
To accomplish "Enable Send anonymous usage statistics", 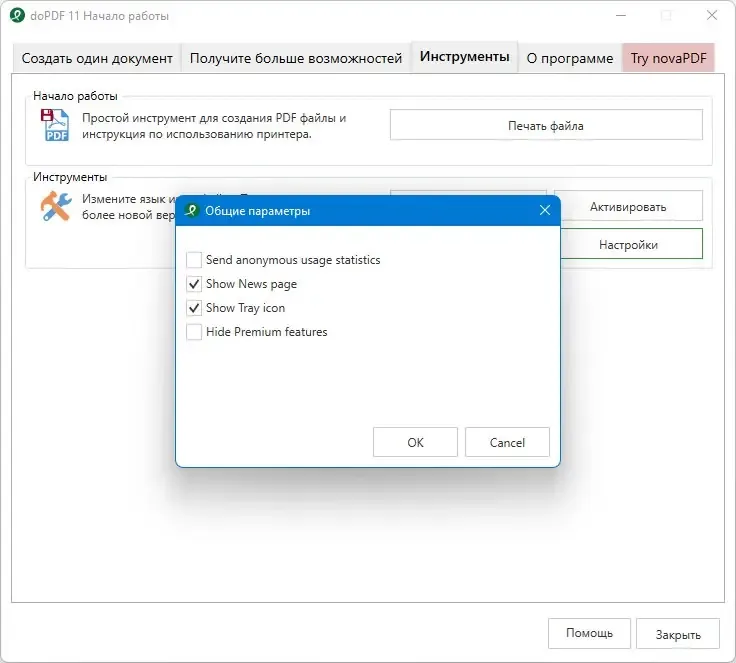I will (x=194, y=260).
